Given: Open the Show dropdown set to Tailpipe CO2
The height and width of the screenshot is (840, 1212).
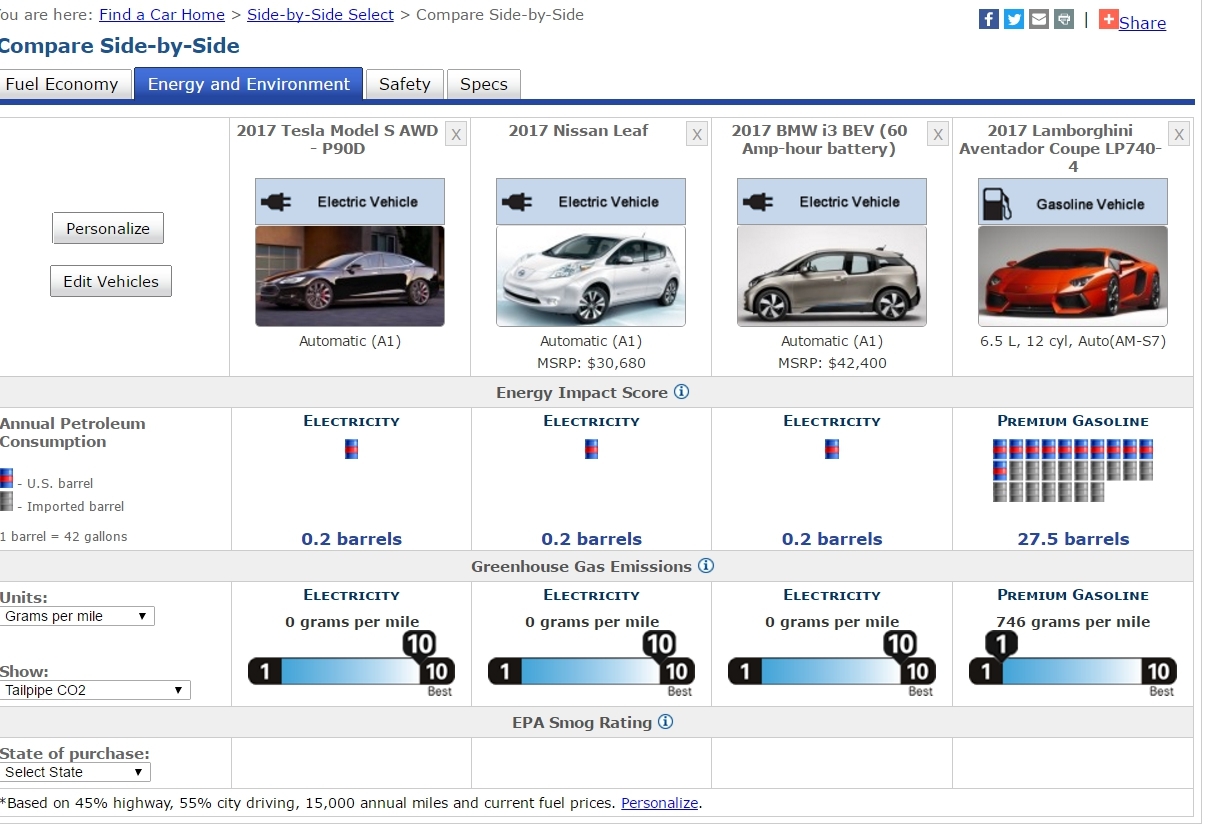Looking at the screenshot, I should tap(95, 690).
